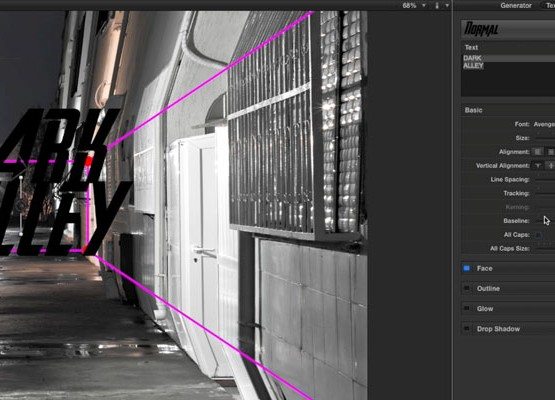Screen dimensions: 555x400
Task: Open the 68% viewer zoom dropdown
Action: pos(413,5)
